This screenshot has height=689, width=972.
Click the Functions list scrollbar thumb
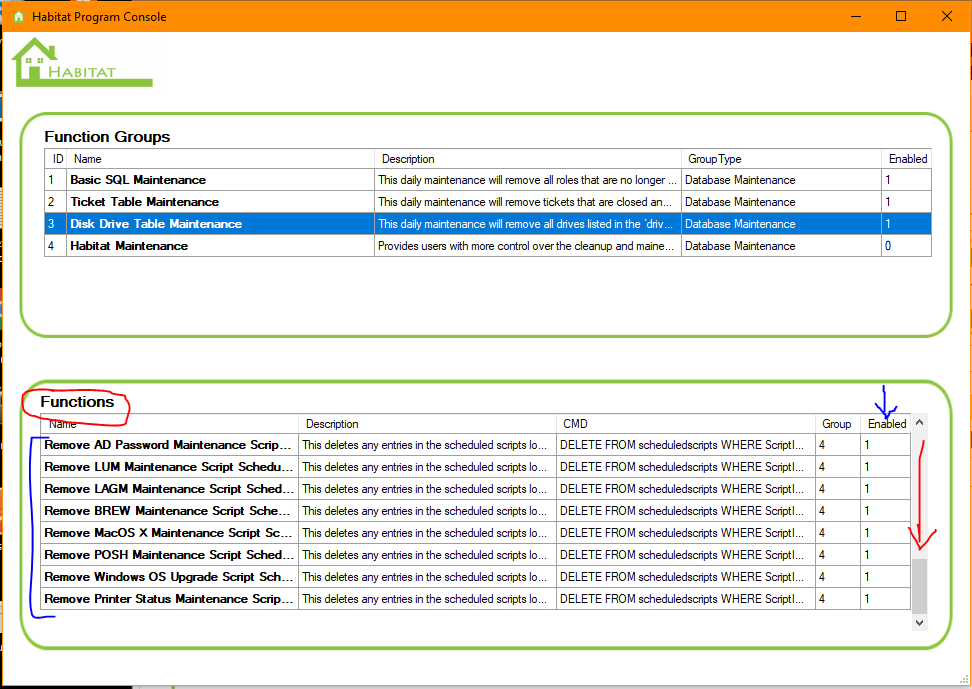tap(919, 584)
